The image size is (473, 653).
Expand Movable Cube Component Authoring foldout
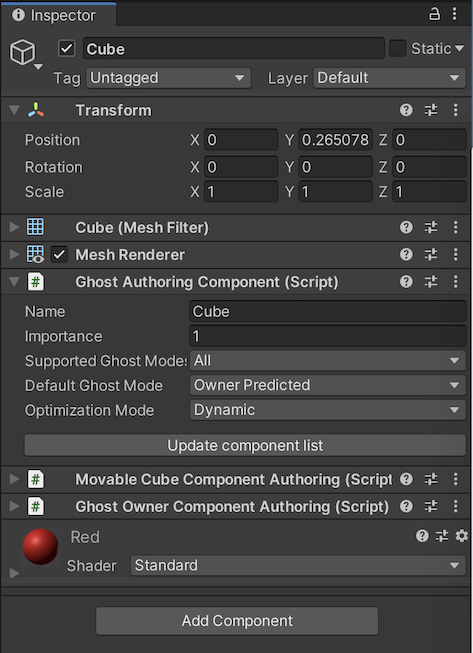click(x=15, y=479)
